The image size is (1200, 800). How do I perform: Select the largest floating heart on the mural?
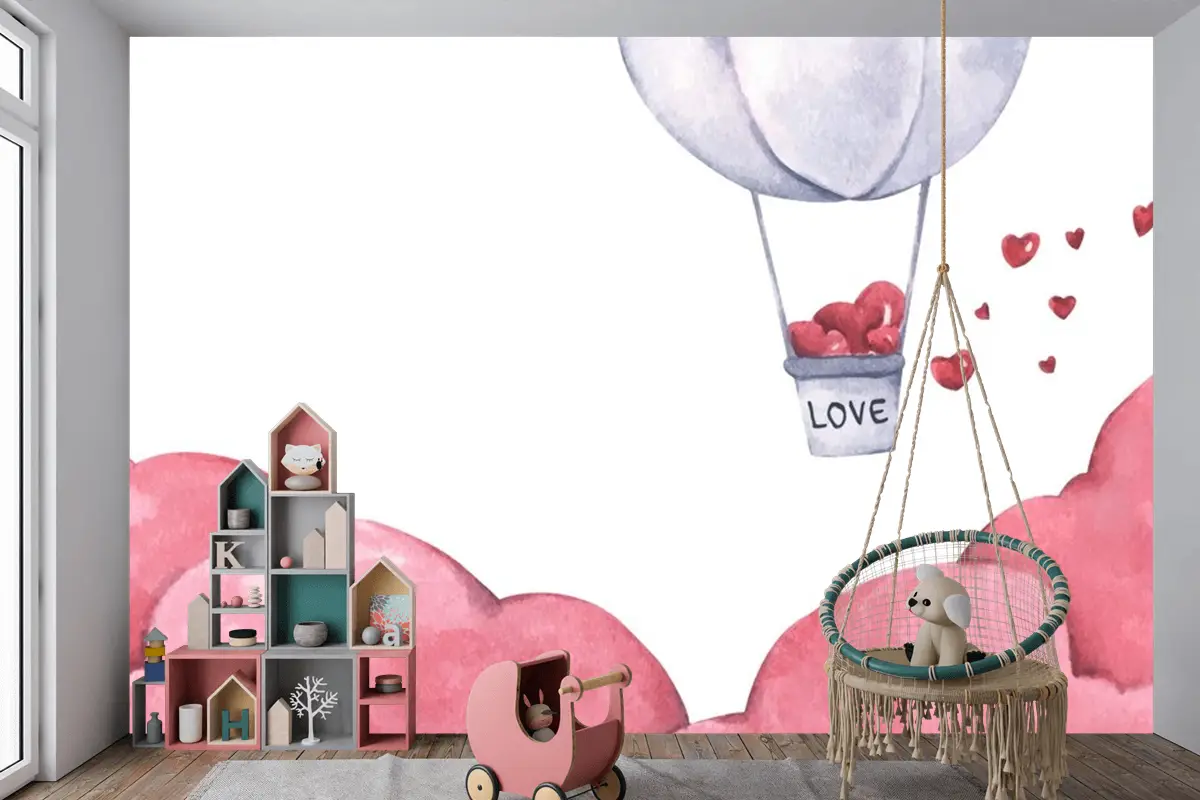pyautogui.click(x=952, y=369)
